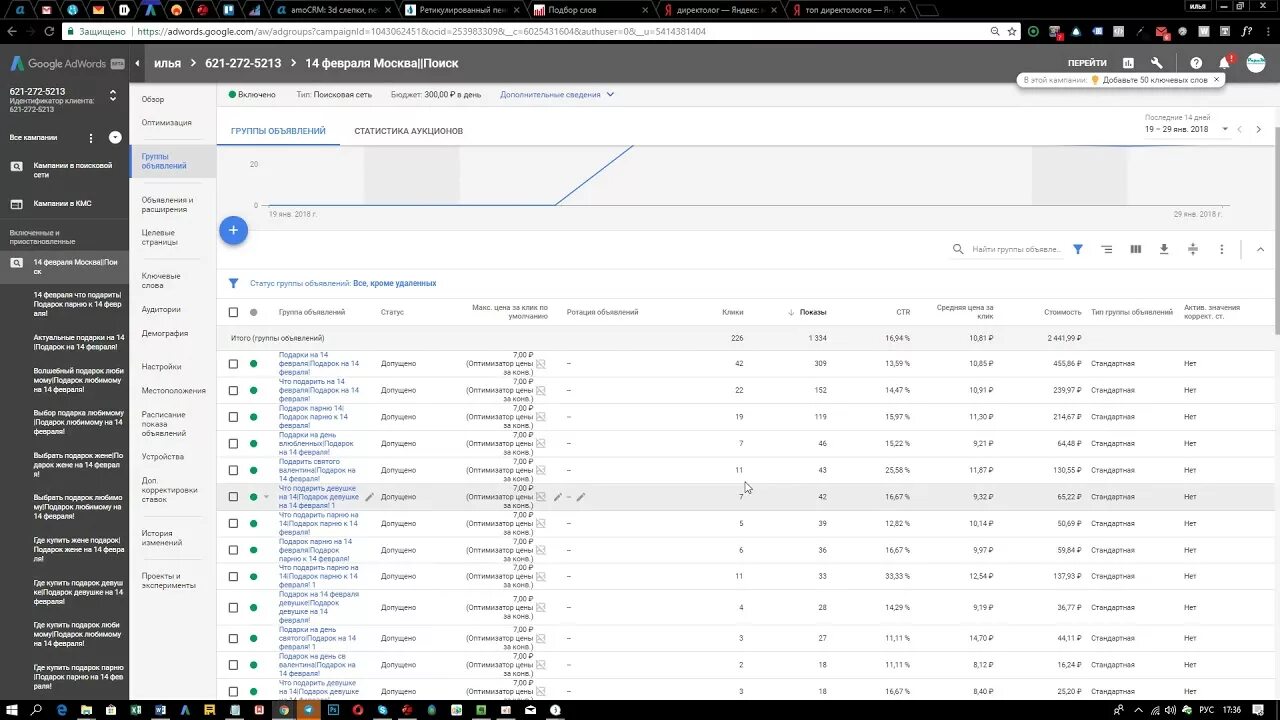Click the 'ПЕРЕЙТИ' button in header
The height and width of the screenshot is (720, 1280).
click(1087, 63)
